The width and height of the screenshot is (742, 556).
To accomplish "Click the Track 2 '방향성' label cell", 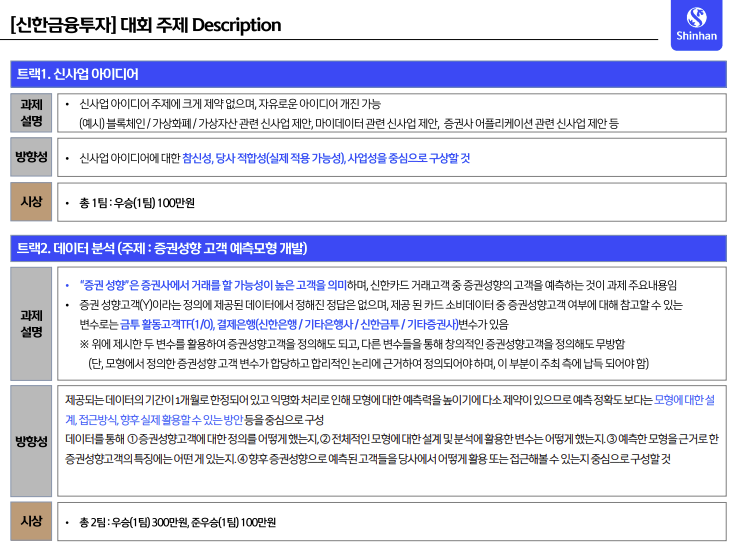I will click(x=31, y=441).
